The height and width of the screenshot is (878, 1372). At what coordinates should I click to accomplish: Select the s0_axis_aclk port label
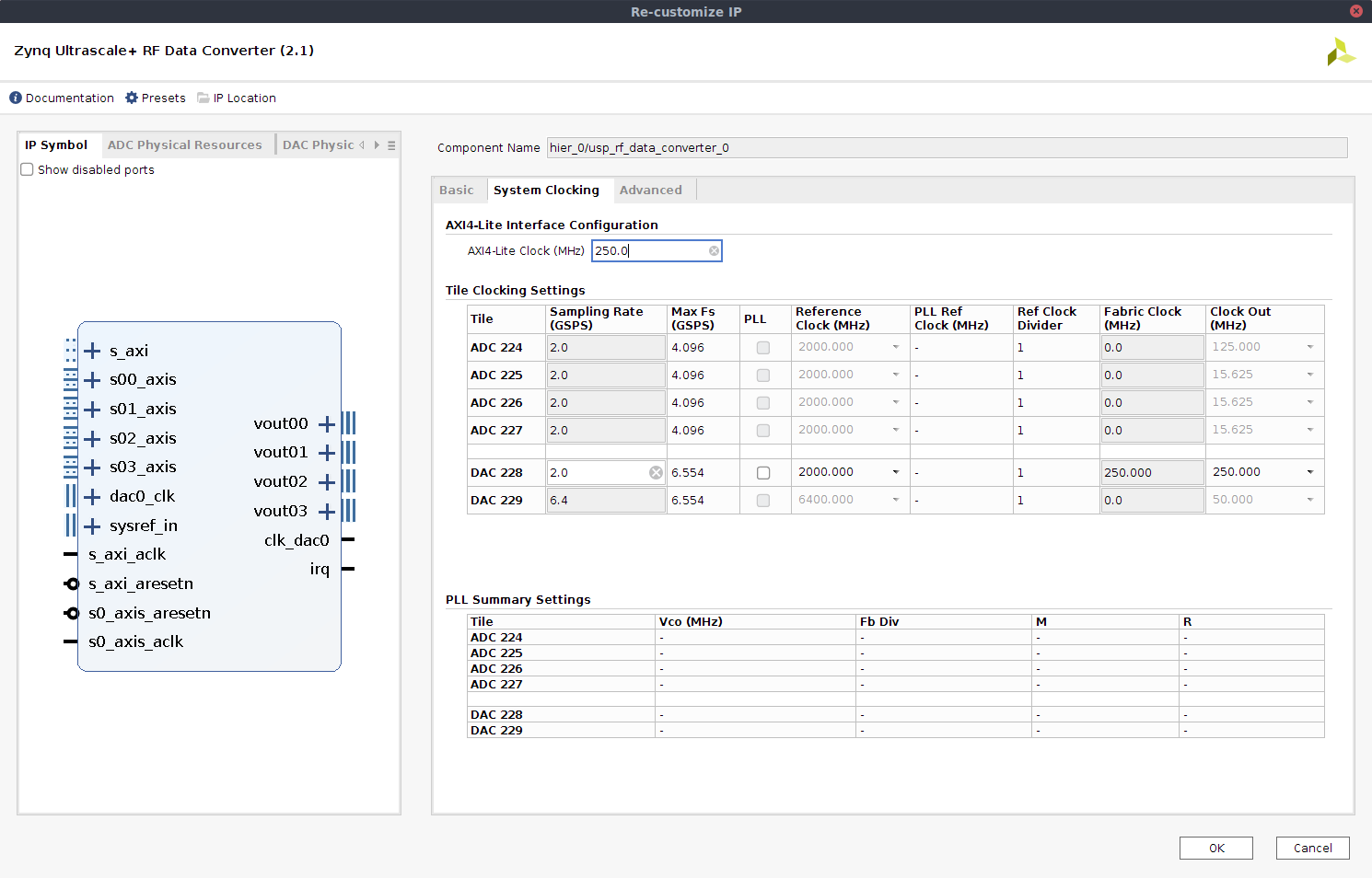click(x=136, y=642)
